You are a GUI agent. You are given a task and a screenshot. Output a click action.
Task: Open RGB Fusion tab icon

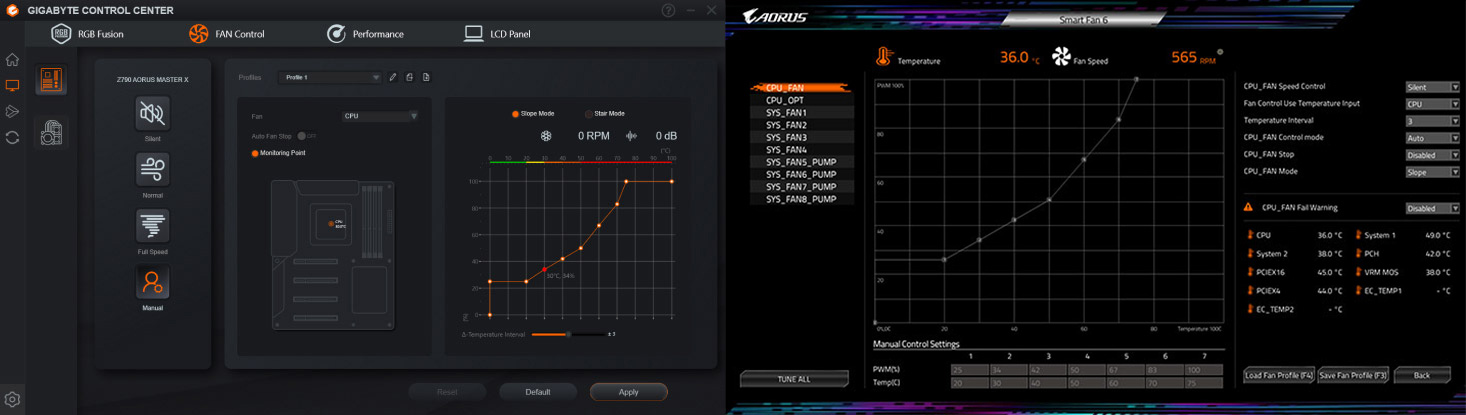tap(61, 33)
